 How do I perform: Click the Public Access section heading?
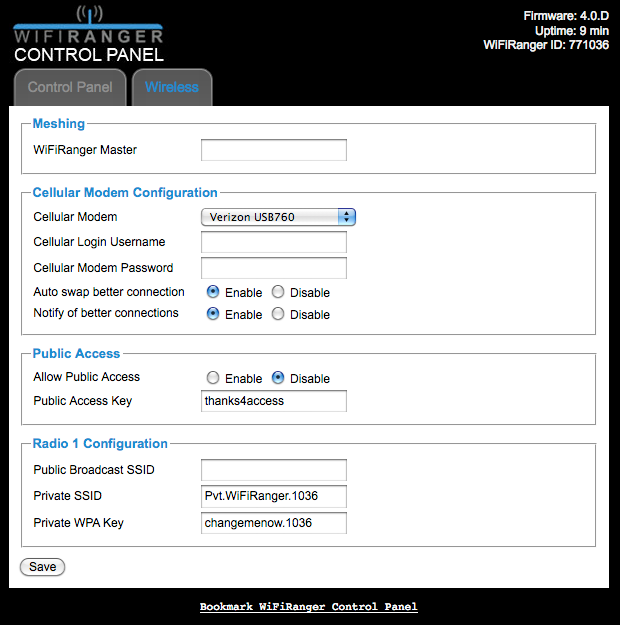tap(76, 354)
